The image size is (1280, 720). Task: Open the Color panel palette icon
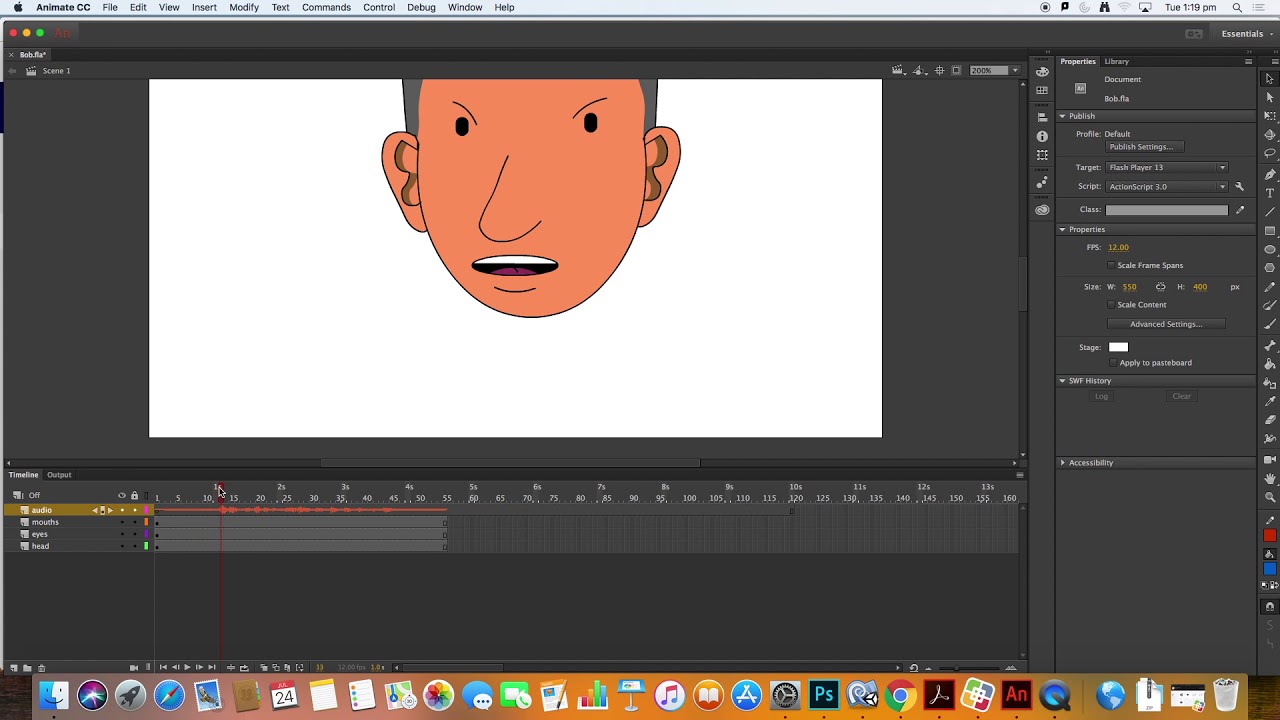coord(1042,71)
